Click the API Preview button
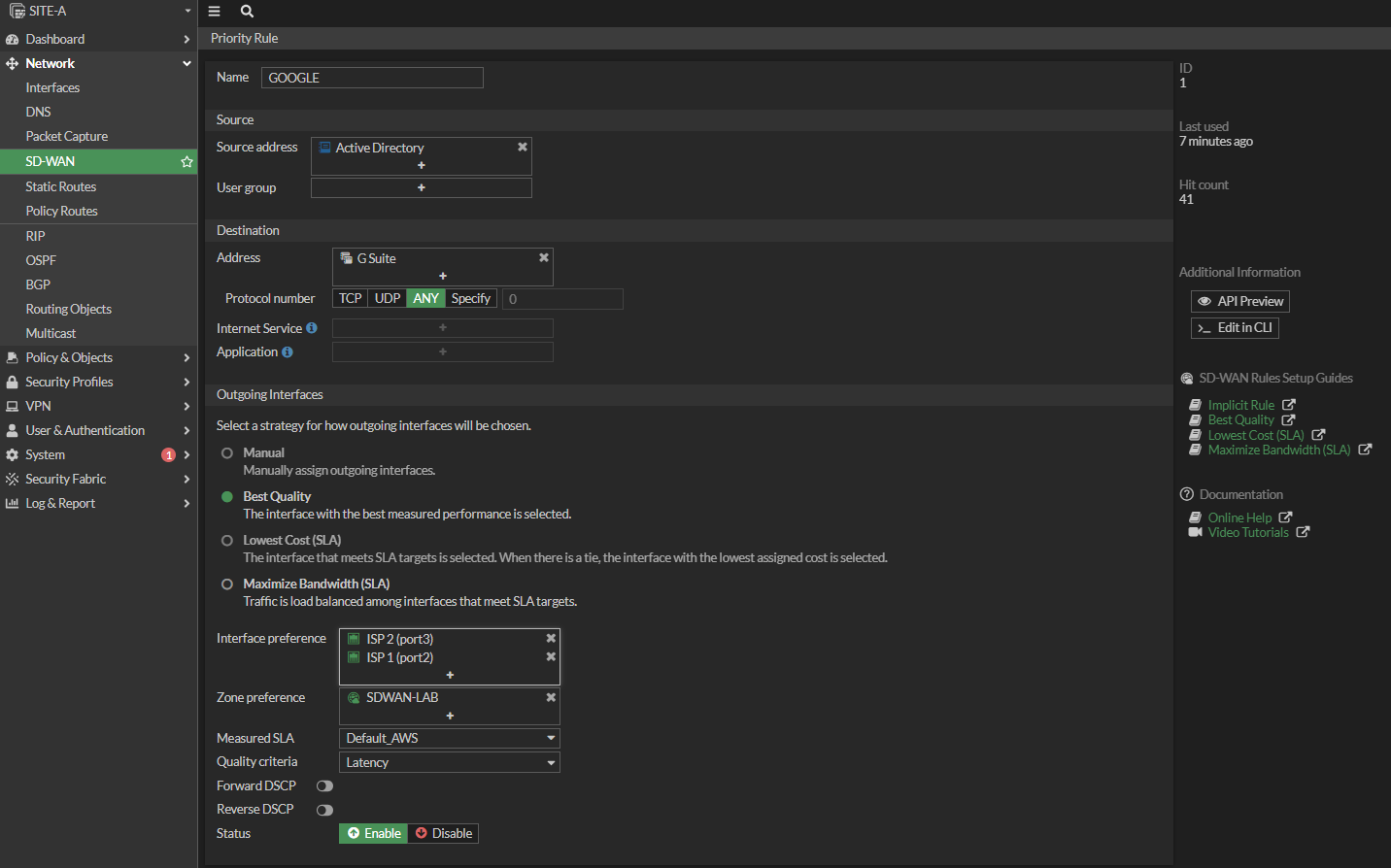The width and height of the screenshot is (1391, 868). 1240,302
